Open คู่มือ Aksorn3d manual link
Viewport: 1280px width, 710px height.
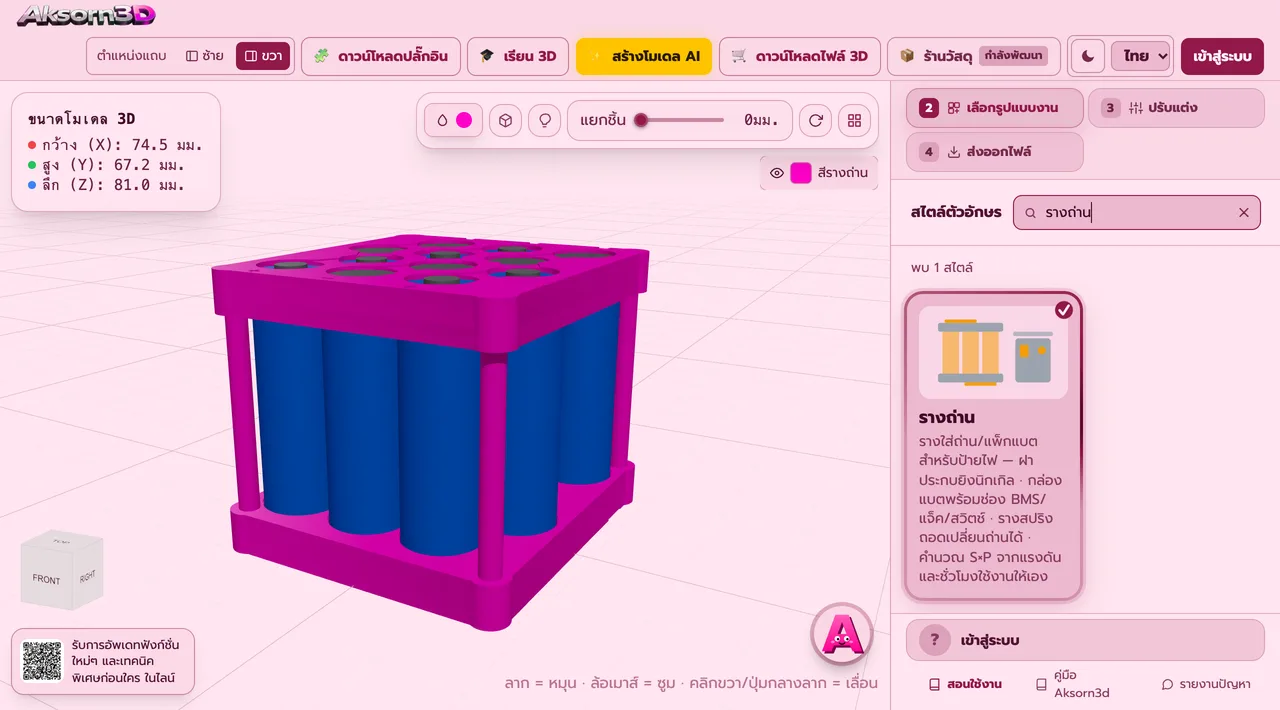pyautogui.click(x=1073, y=684)
